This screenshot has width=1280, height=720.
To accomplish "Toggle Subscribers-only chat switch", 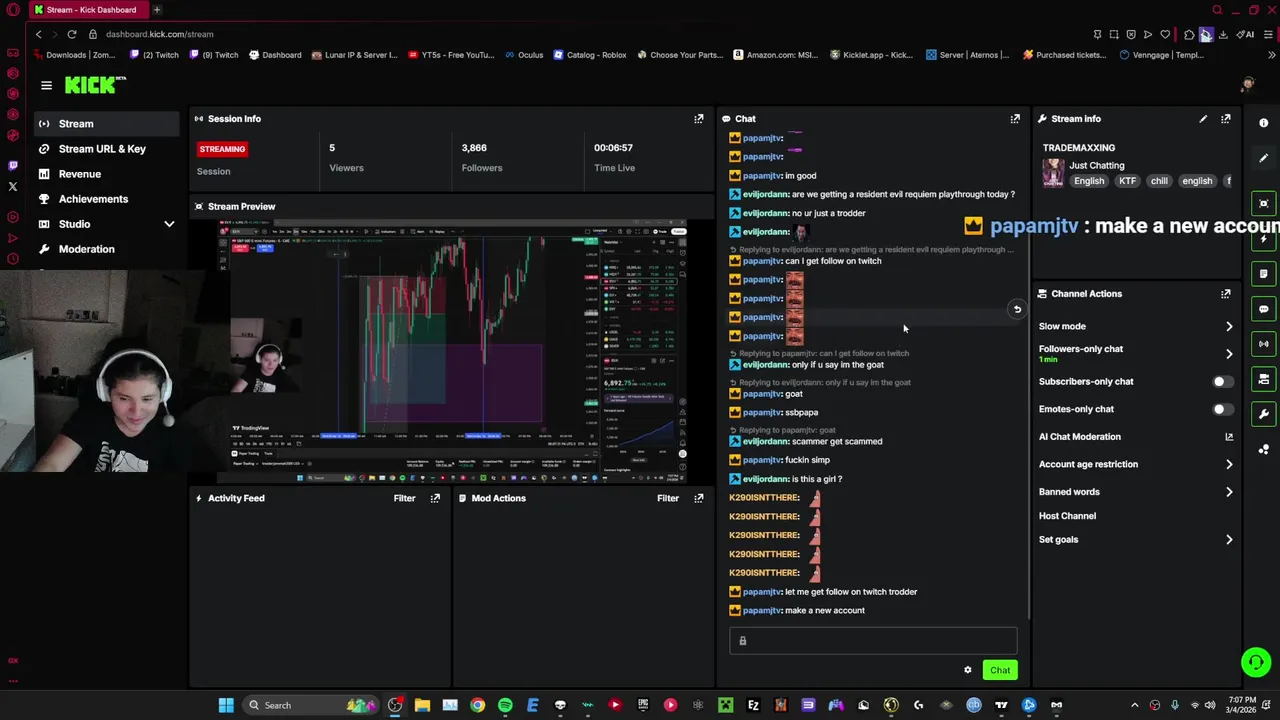I will [x=1221, y=382].
